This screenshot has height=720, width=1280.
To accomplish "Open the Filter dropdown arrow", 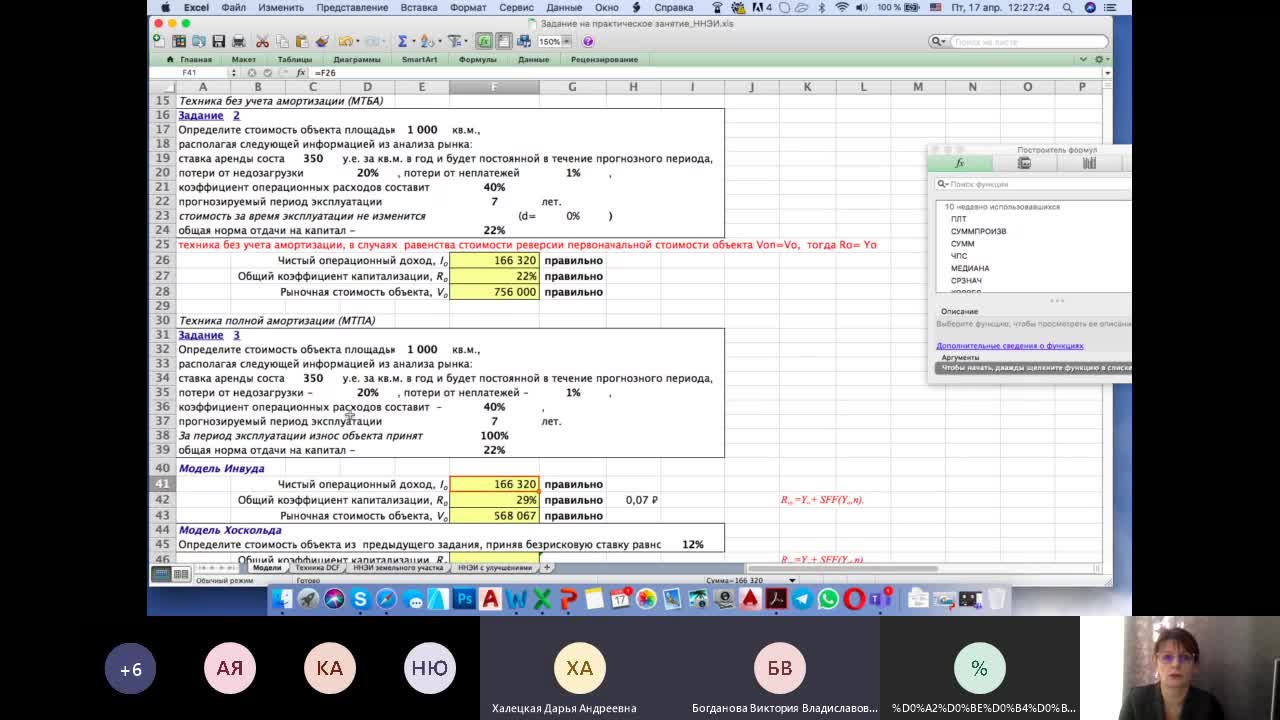I will [465, 41].
